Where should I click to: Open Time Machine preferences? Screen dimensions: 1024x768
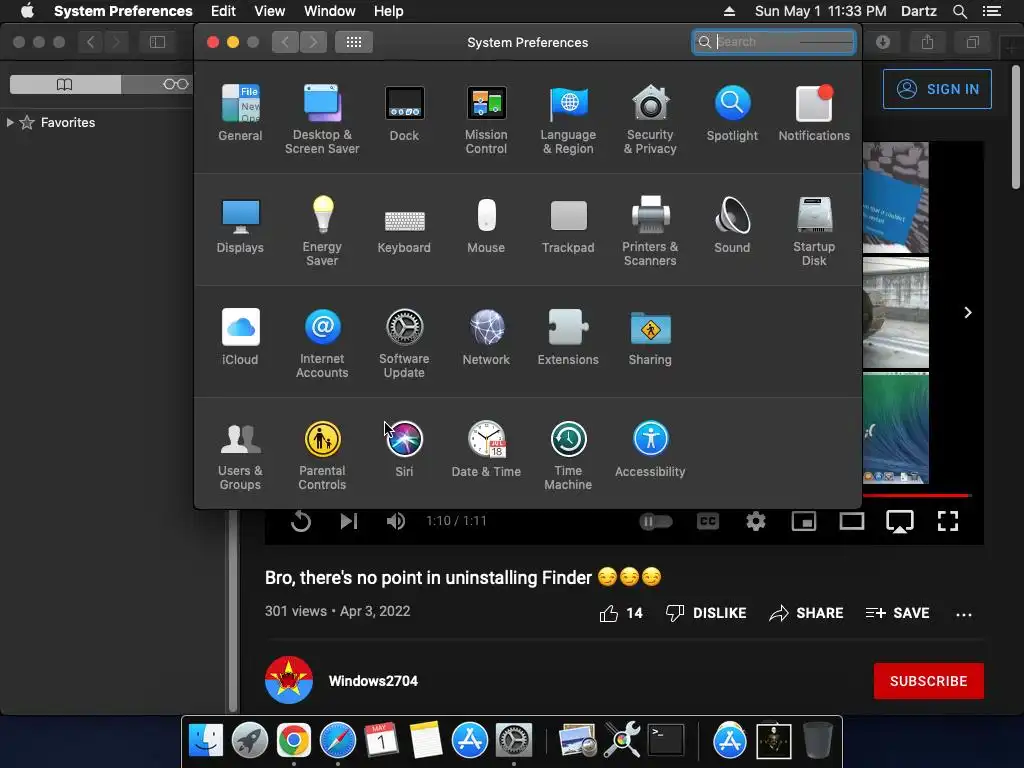point(568,456)
